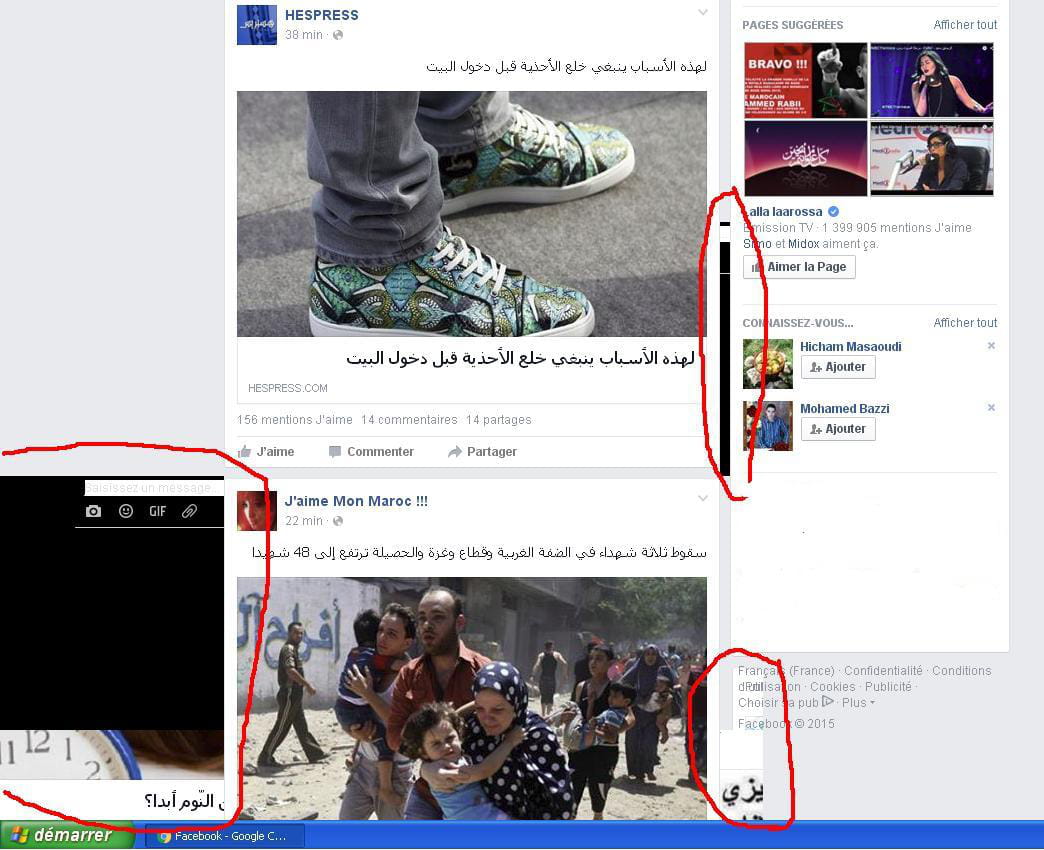The width and height of the screenshot is (1044, 850).
Task: Like the HESPRESS post with J'aime
Action: [x=266, y=452]
